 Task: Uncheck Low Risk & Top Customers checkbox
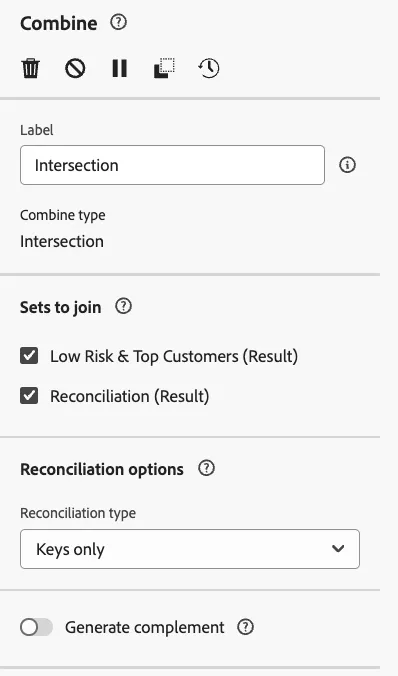click(29, 356)
